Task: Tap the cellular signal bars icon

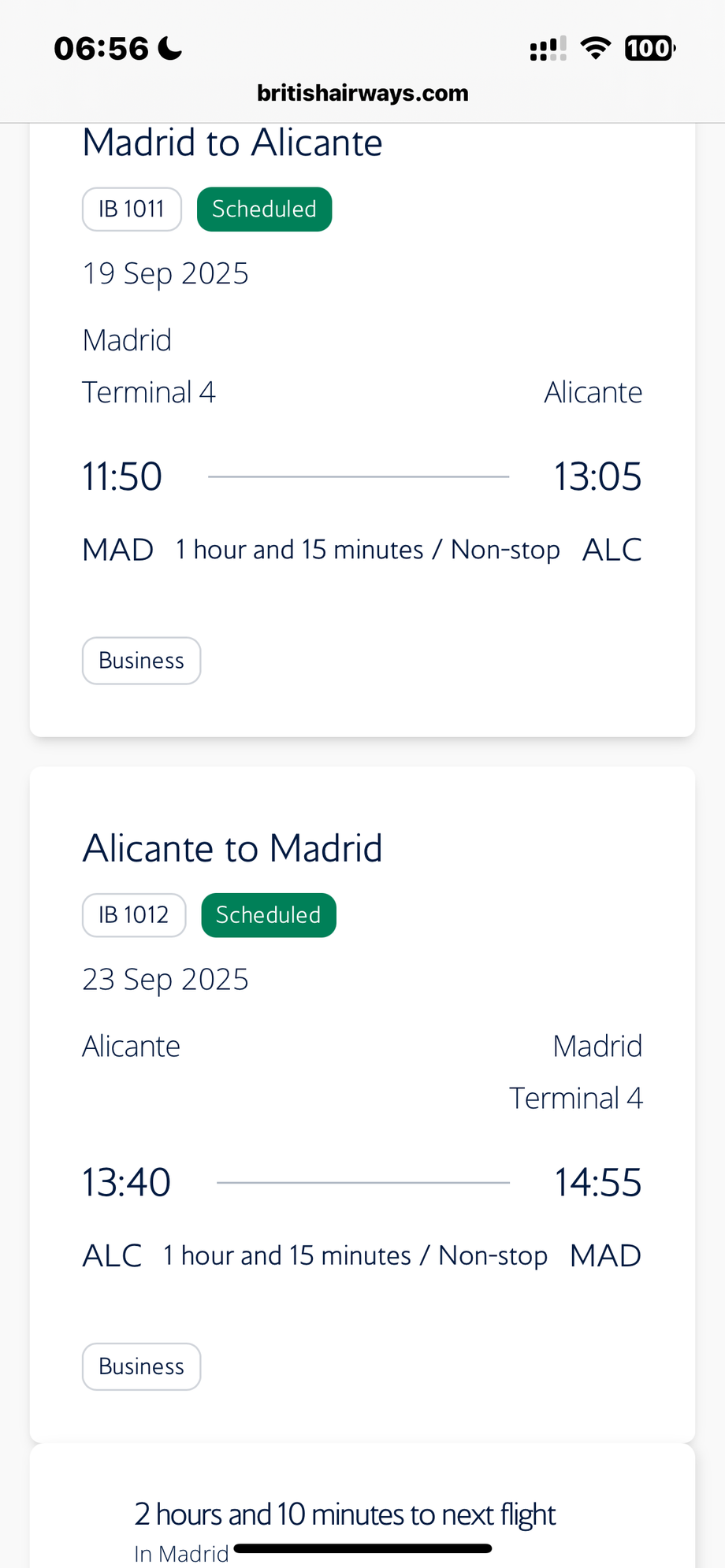Action: [x=548, y=49]
